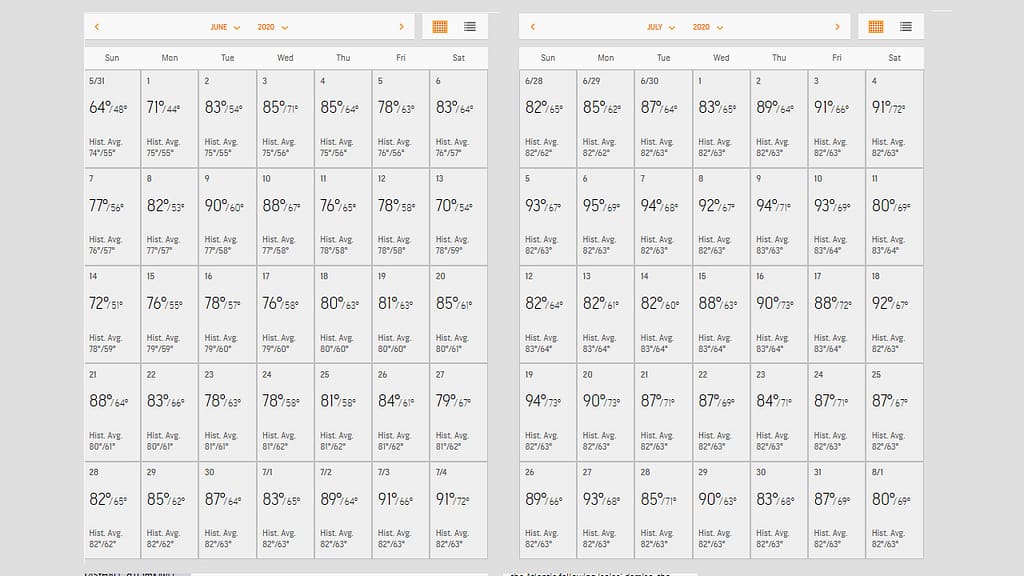Select July 16 cell showing 90°/73°
The image size is (1024, 576).
click(x=779, y=315)
